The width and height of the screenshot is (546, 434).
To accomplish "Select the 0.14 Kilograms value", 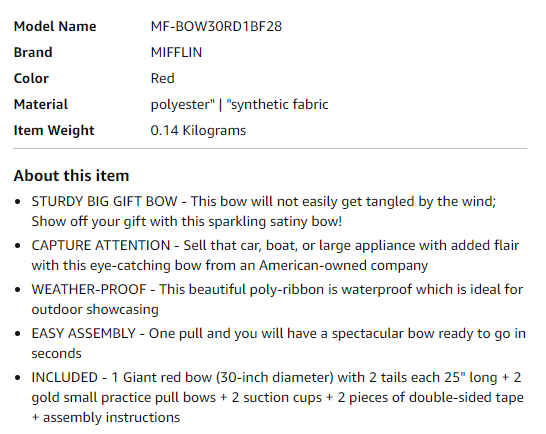I will (198, 131).
